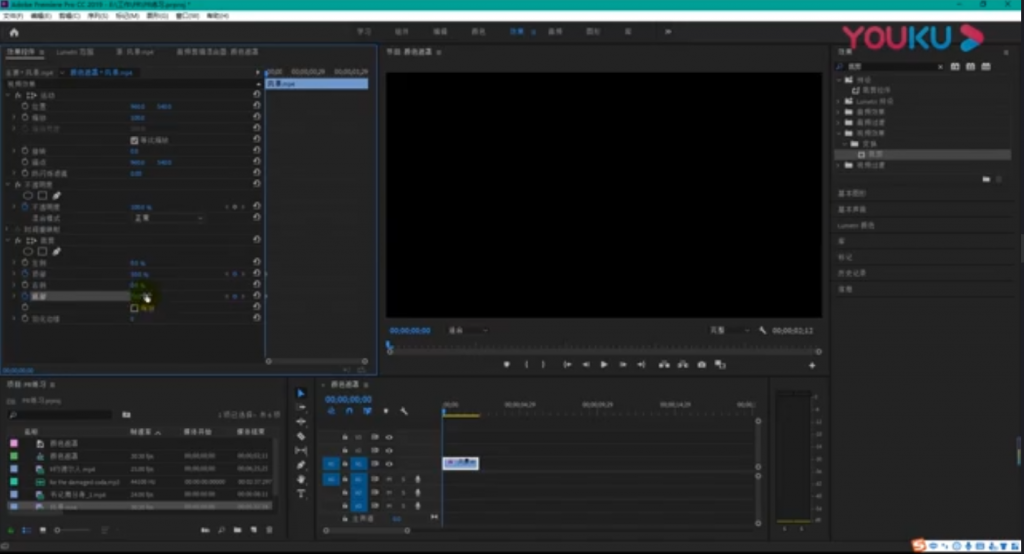1024x554 pixels.
Task: Select the Type tool
Action: [x=301, y=493]
